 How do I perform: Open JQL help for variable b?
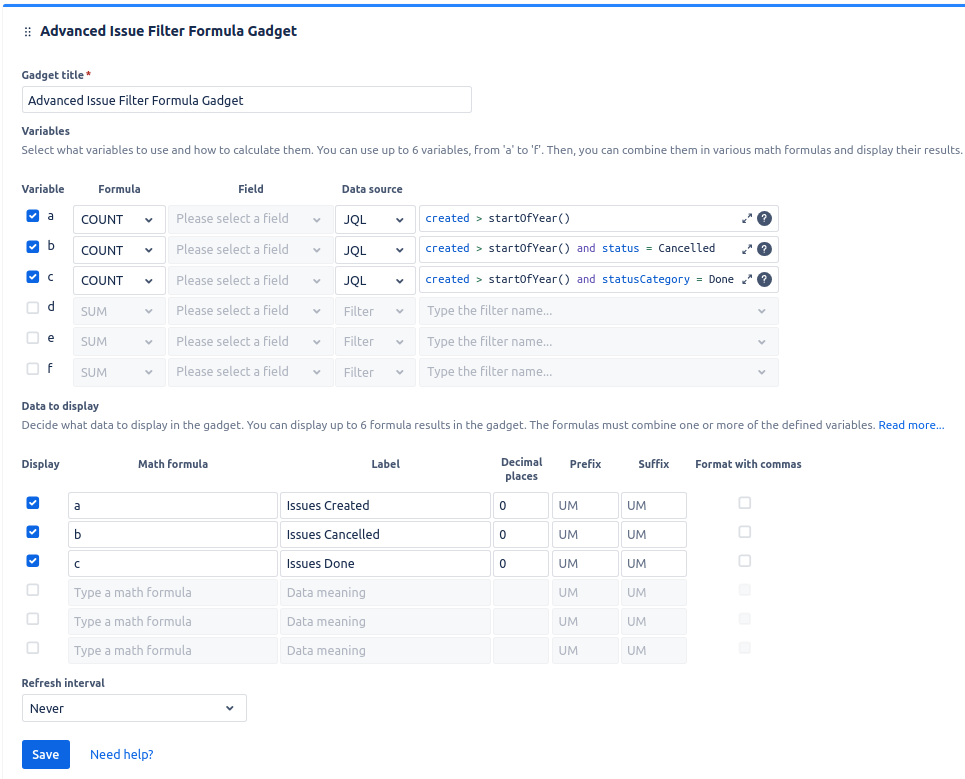pos(764,249)
